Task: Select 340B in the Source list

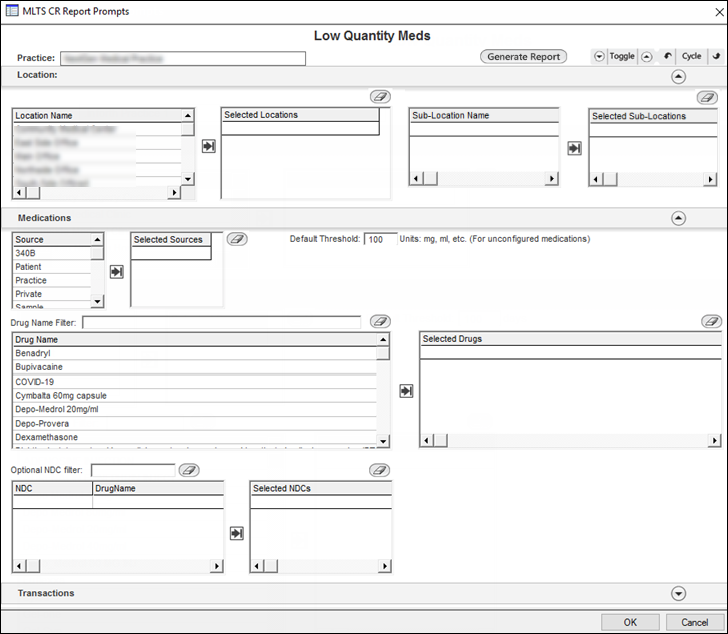Action: point(52,253)
